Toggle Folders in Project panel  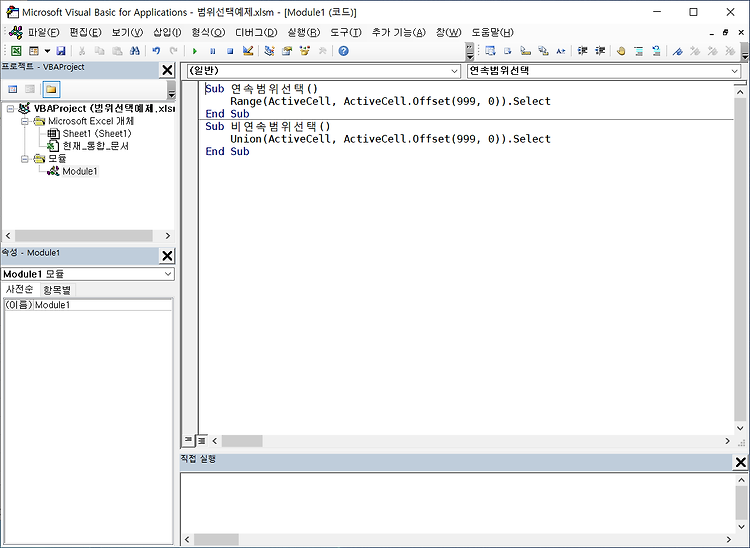point(51,89)
